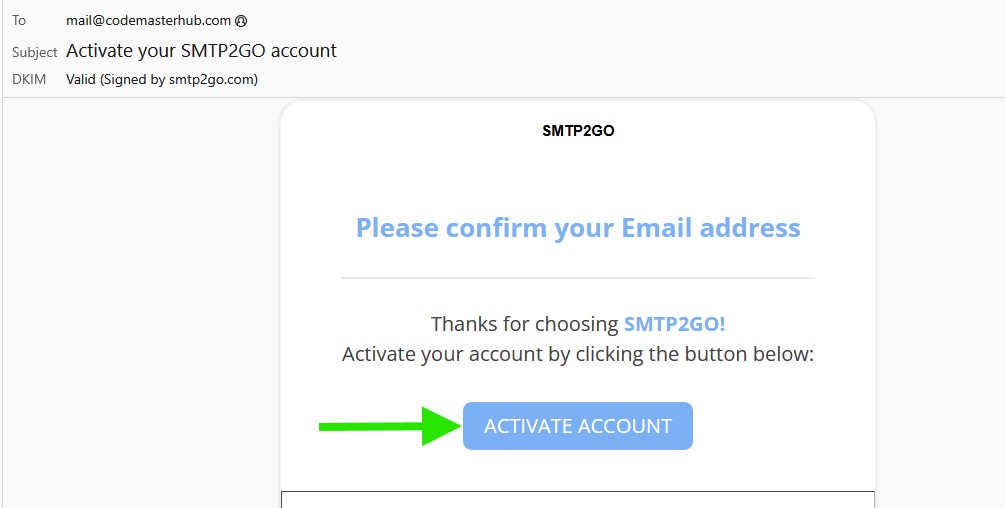Click the horizontal divider under the heading
Image resolution: width=1005 pixels, height=508 pixels.
pos(578,277)
